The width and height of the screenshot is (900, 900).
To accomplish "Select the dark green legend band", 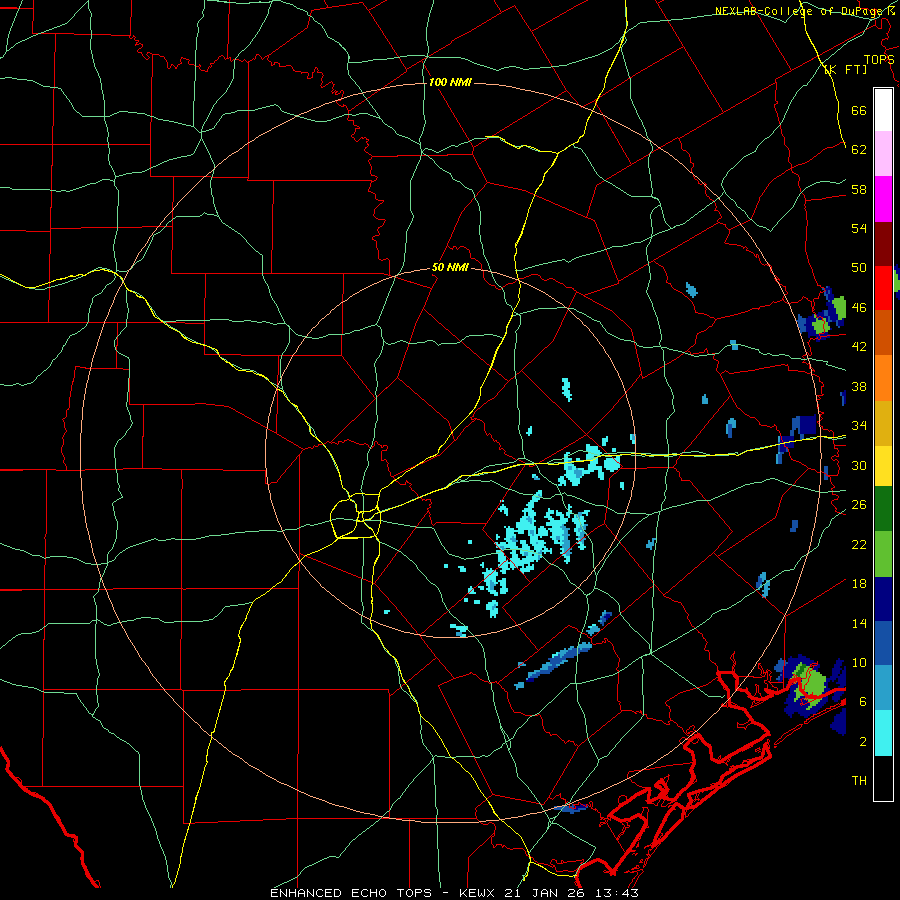I will click(883, 509).
